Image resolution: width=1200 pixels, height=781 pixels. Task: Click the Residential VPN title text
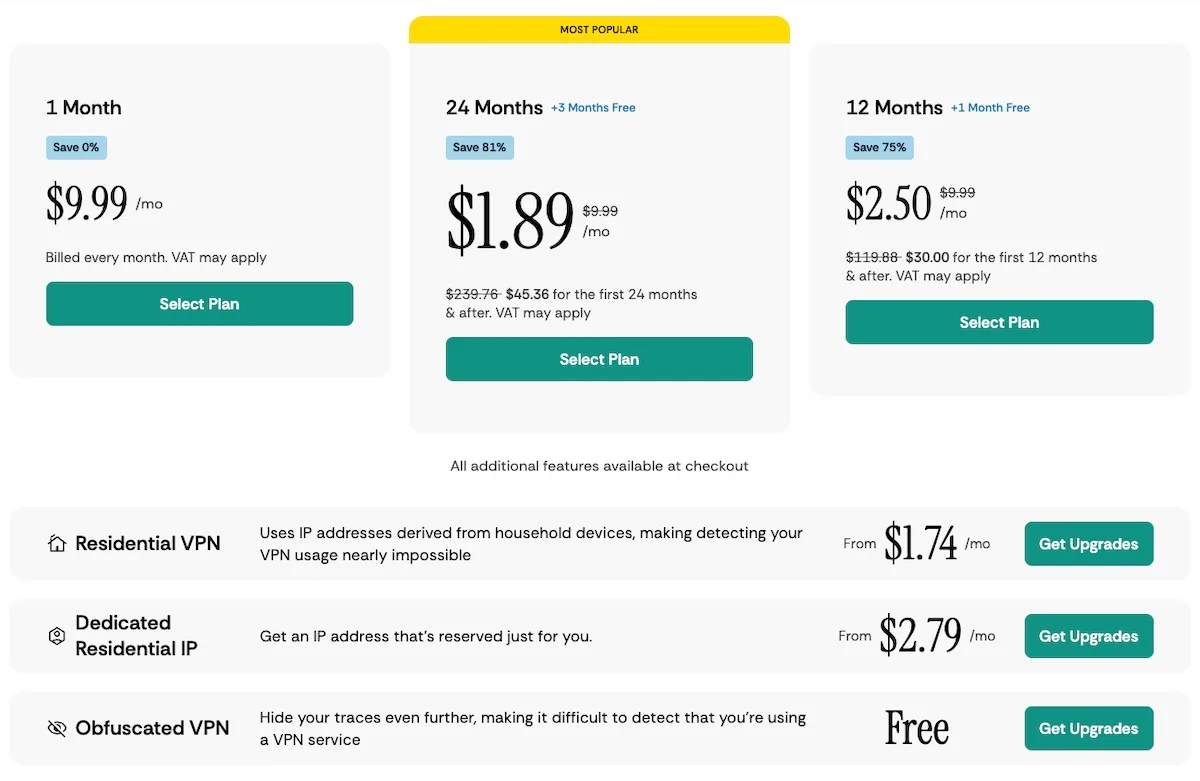(x=148, y=544)
